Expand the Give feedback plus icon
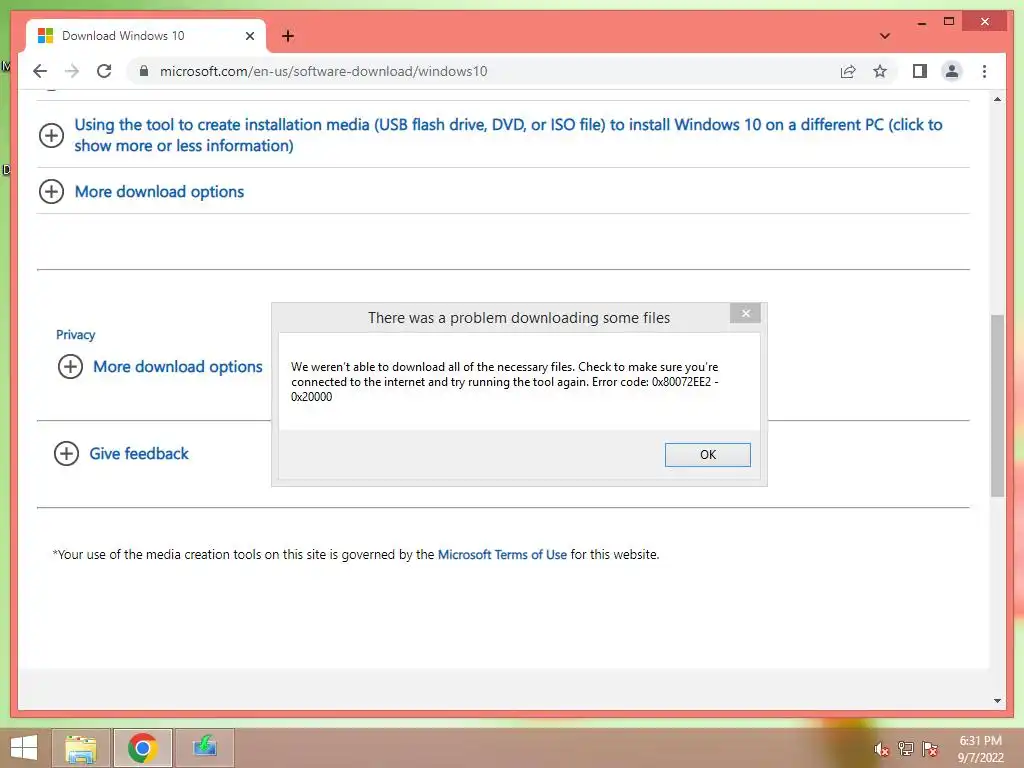Image resolution: width=1024 pixels, height=768 pixels. tap(66, 453)
